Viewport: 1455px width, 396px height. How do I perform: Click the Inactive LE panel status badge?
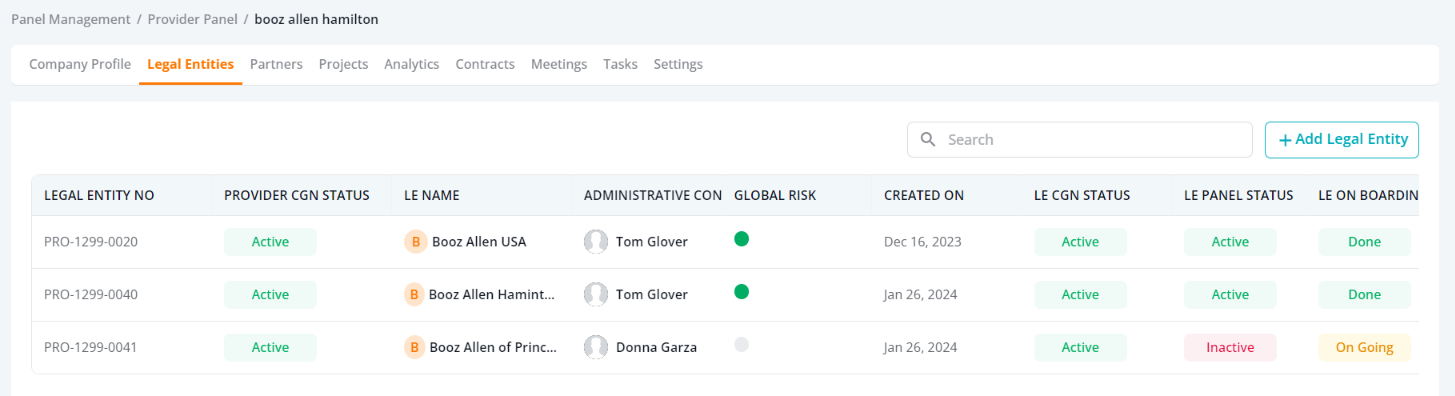point(1230,348)
